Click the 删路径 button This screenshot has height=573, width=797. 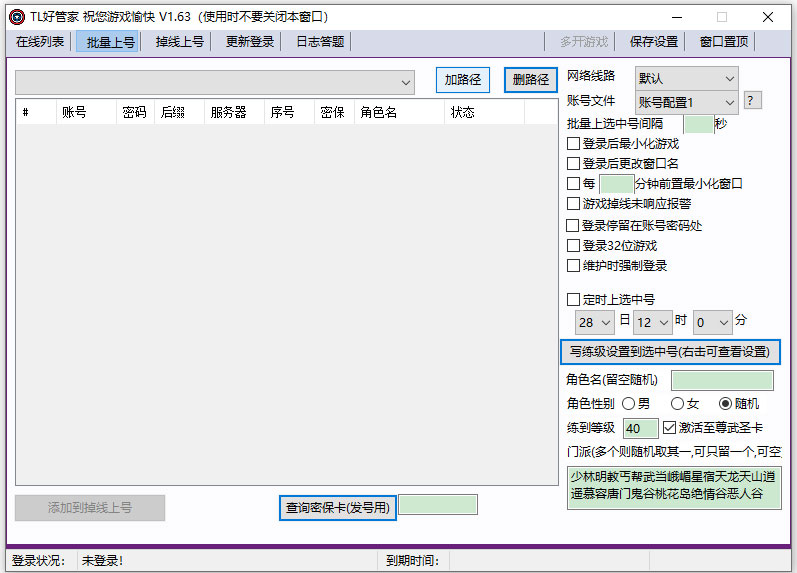531,80
